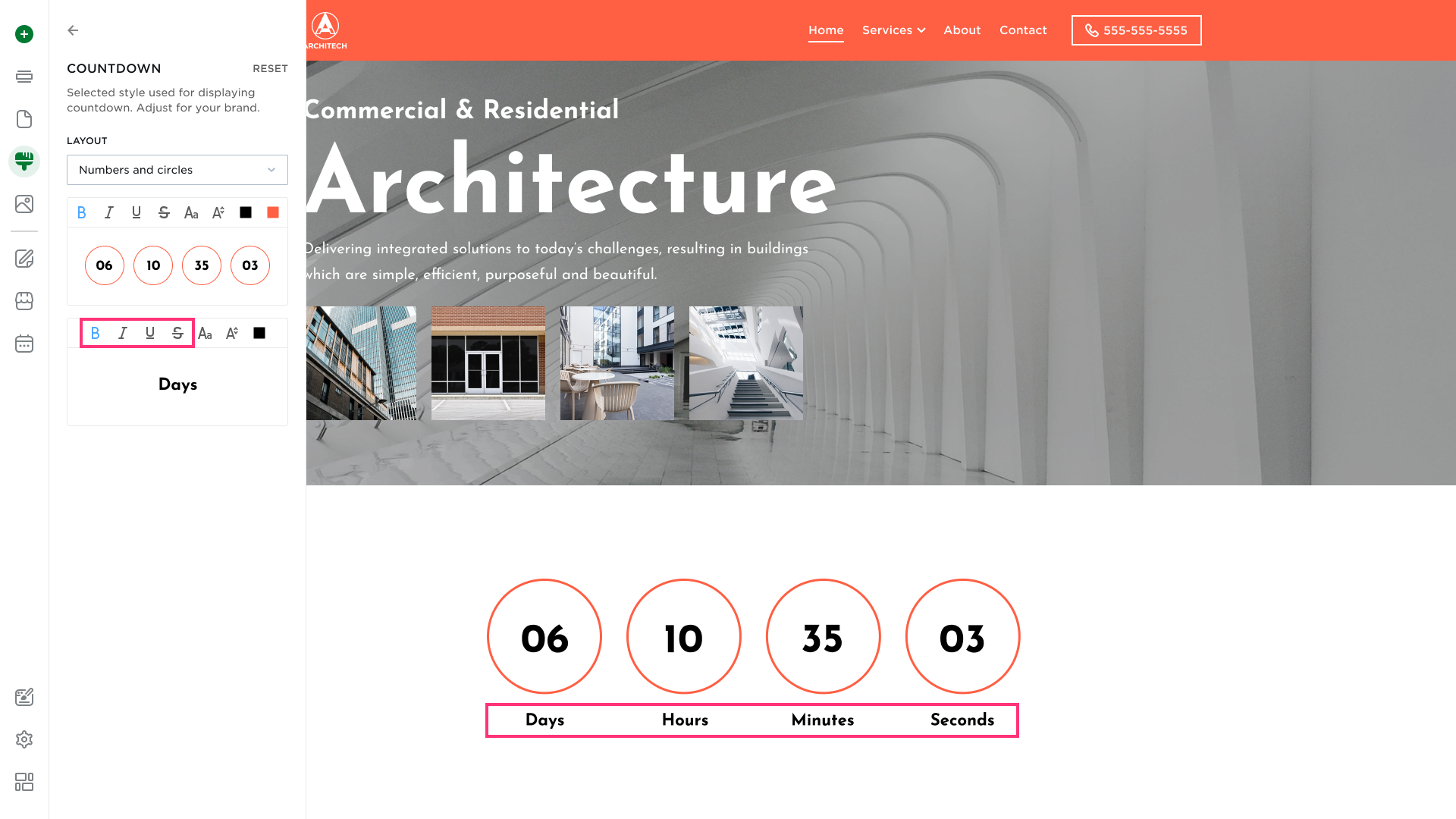Open the Contact navigation item
Screen dimensions: 1456x819
(1022, 30)
